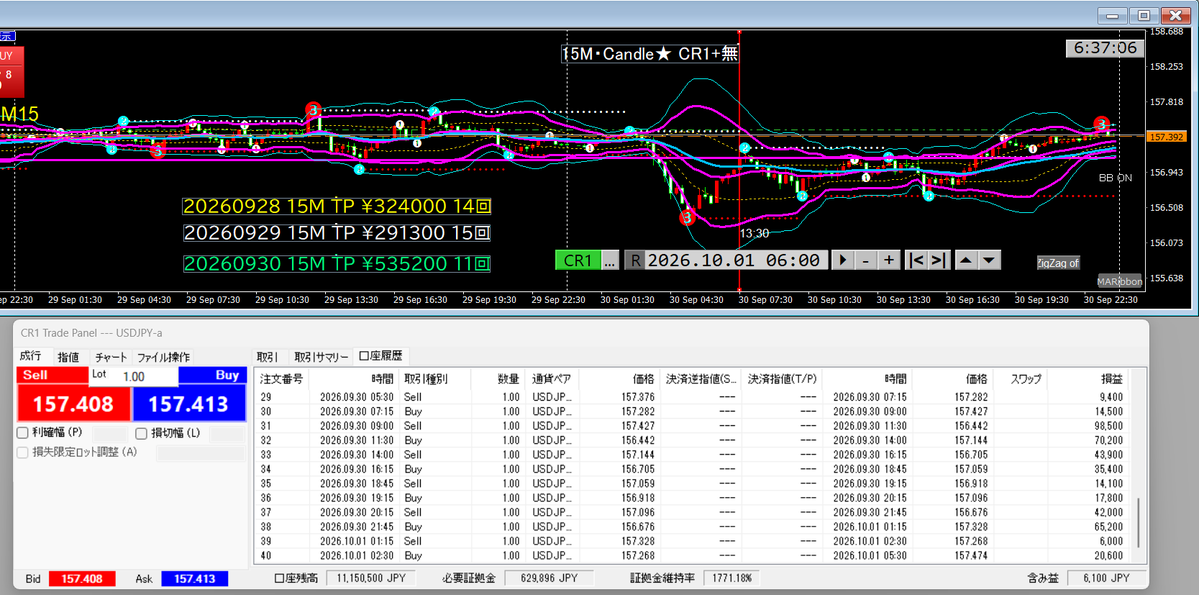Toggle the MARibbon button

(x=1119, y=281)
